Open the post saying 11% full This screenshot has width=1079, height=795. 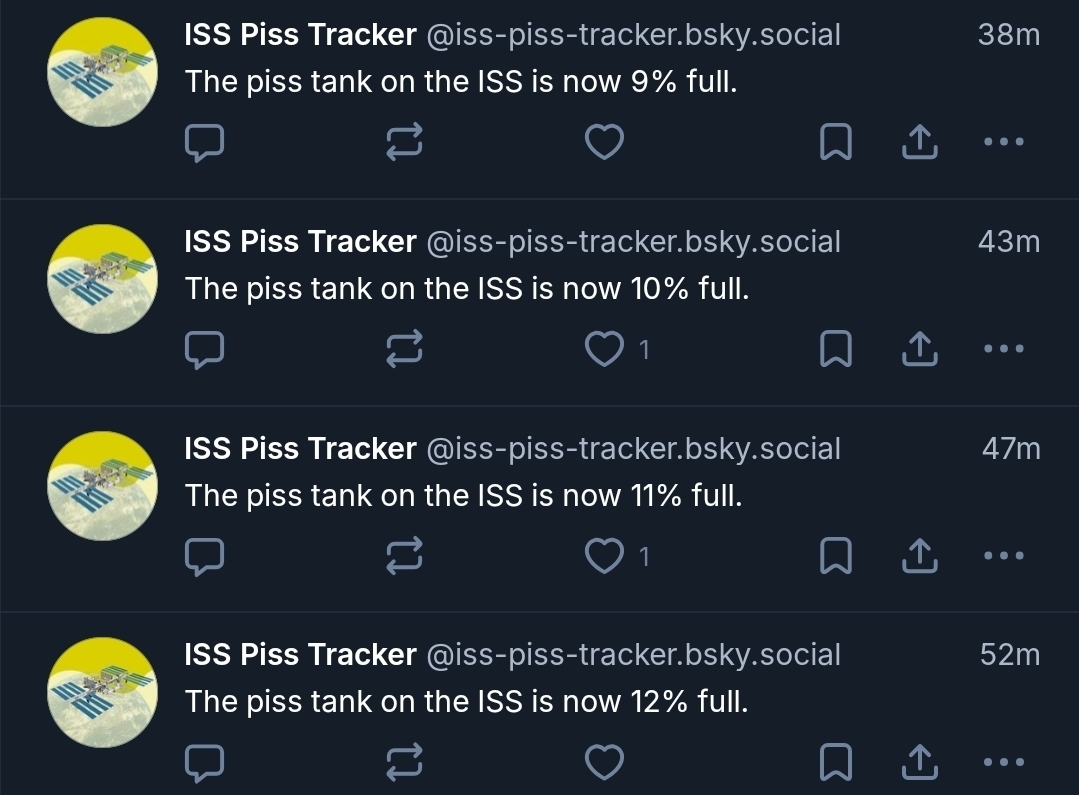463,495
